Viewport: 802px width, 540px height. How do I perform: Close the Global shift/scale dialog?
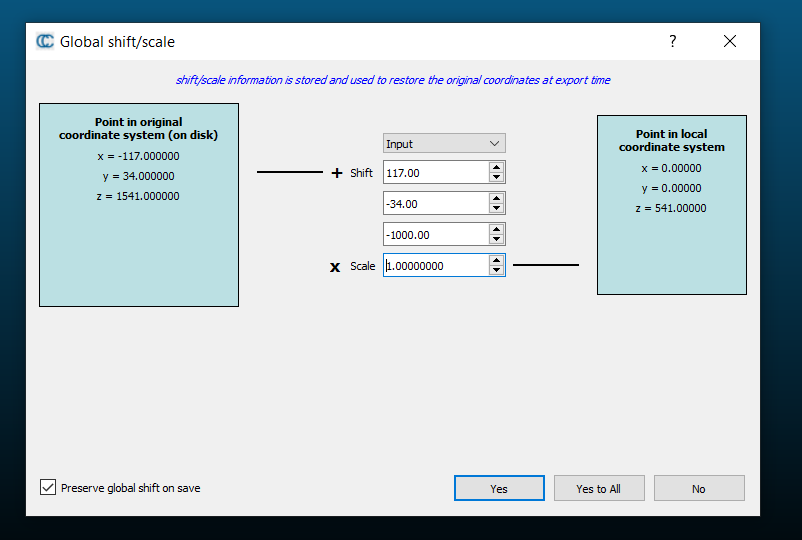tap(730, 41)
